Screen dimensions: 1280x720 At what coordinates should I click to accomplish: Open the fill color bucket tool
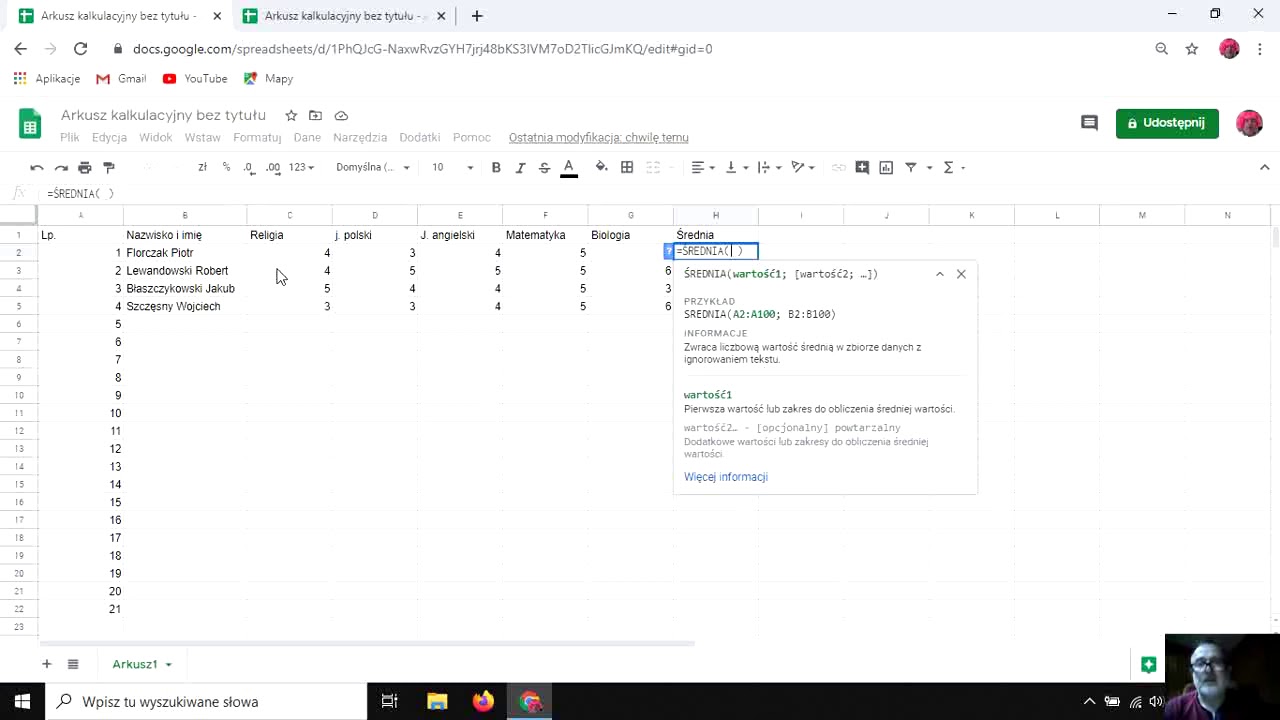tap(601, 167)
